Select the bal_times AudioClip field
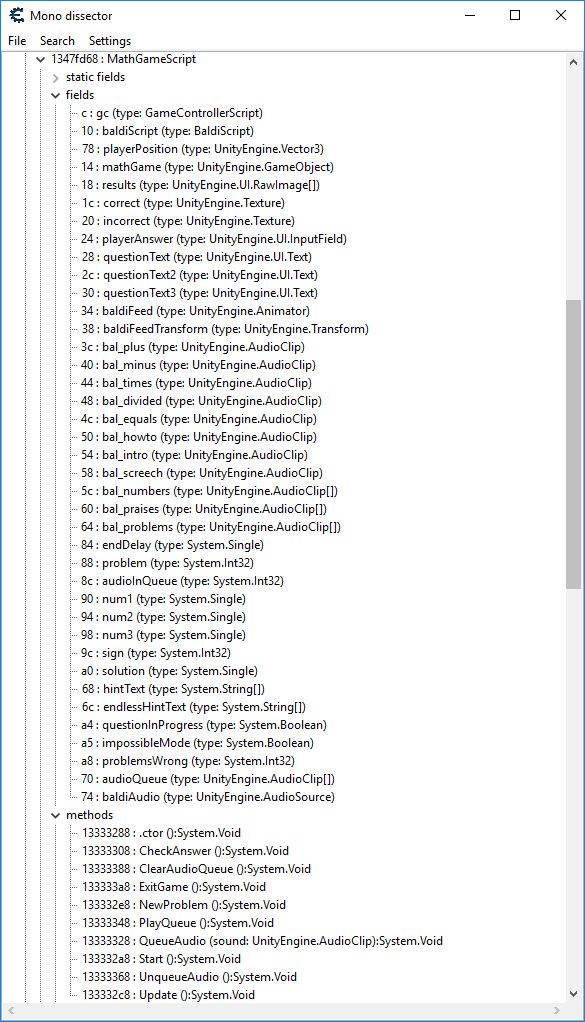The image size is (585, 1022). point(197,383)
